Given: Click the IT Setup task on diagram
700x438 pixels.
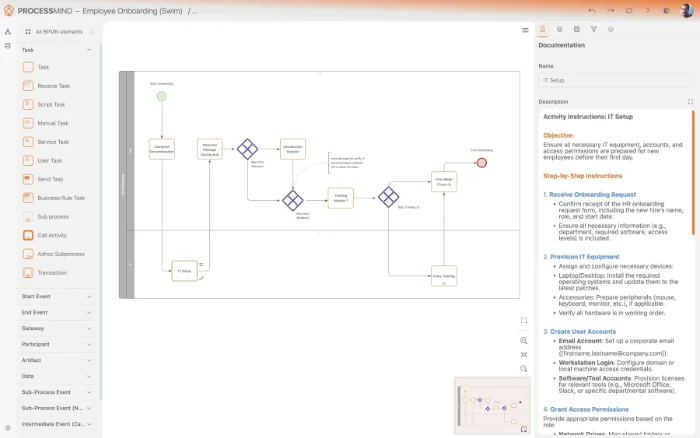Looking at the screenshot, I should [x=185, y=270].
